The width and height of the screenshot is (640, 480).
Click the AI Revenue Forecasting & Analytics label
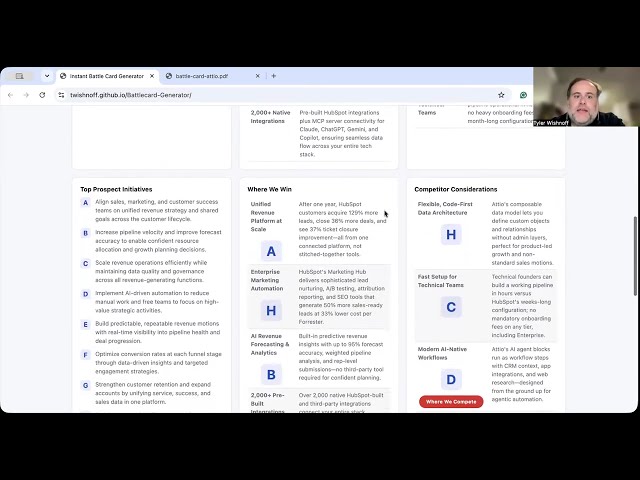[x=270, y=344]
